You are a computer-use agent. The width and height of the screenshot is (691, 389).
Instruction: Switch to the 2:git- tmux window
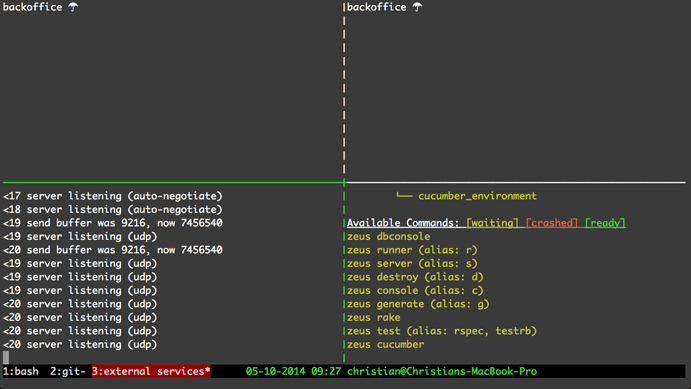68,371
